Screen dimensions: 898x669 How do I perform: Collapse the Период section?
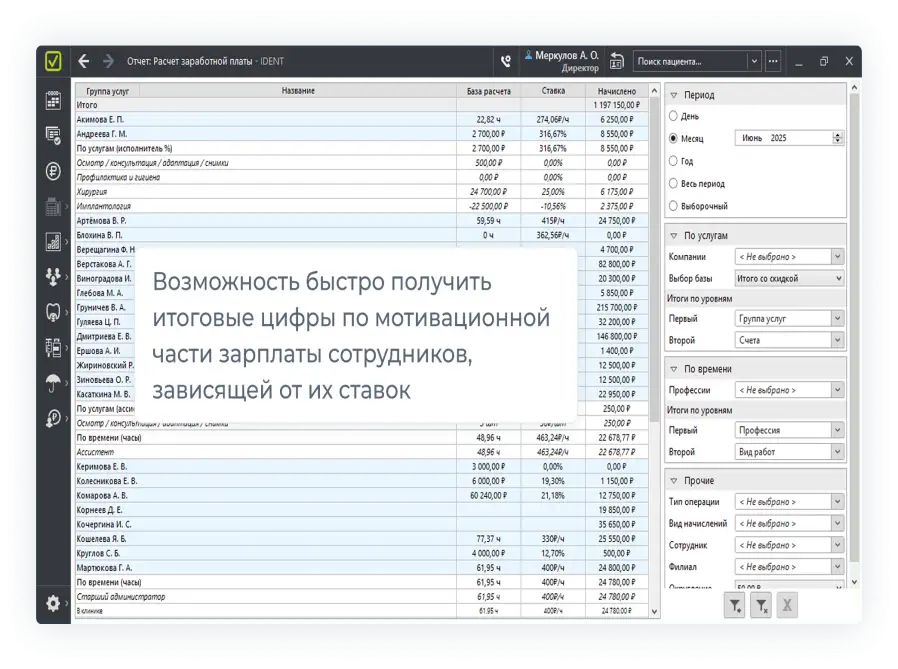pos(674,95)
